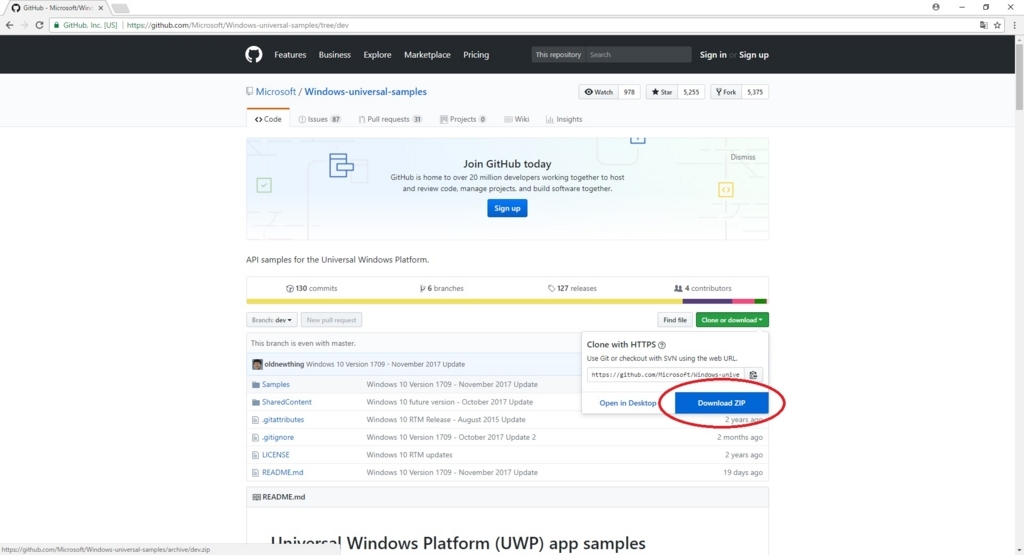Viewport: 1024px width, 555px height.
Task: Click the Samples folder icon
Action: 255,385
